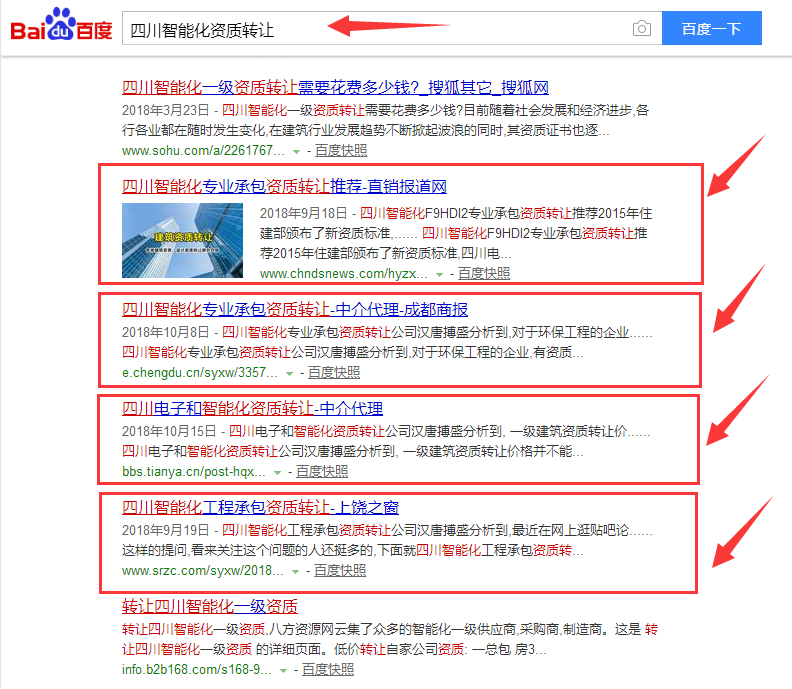792x689 pixels.
Task: Click the e.chengdu.cn/syxw/3357... URL text
Action: click(x=200, y=373)
